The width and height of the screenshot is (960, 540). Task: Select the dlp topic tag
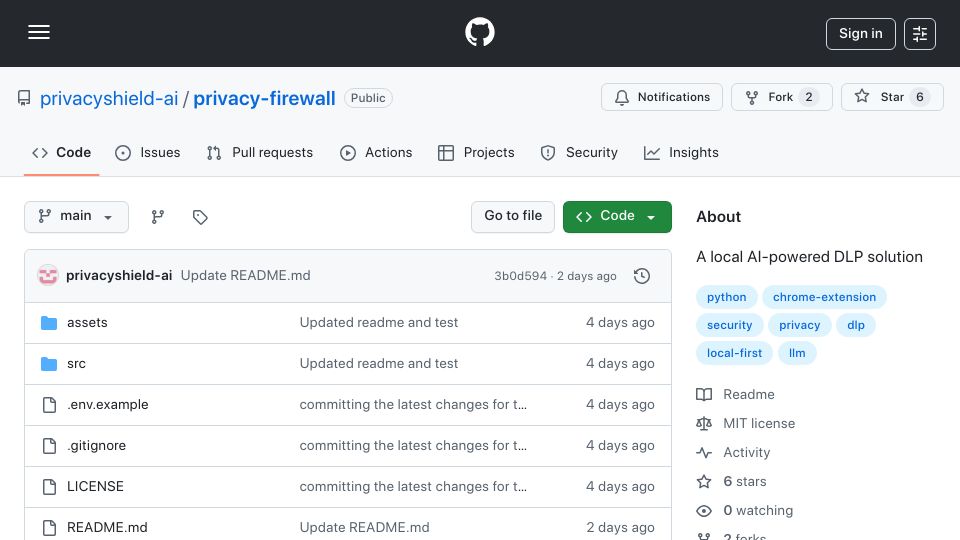click(856, 325)
